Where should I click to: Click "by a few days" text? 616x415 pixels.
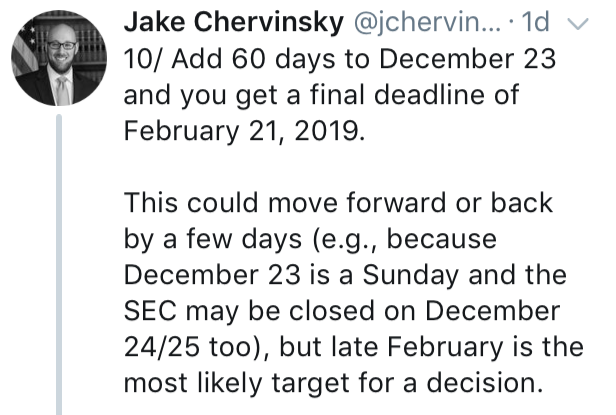coord(210,241)
